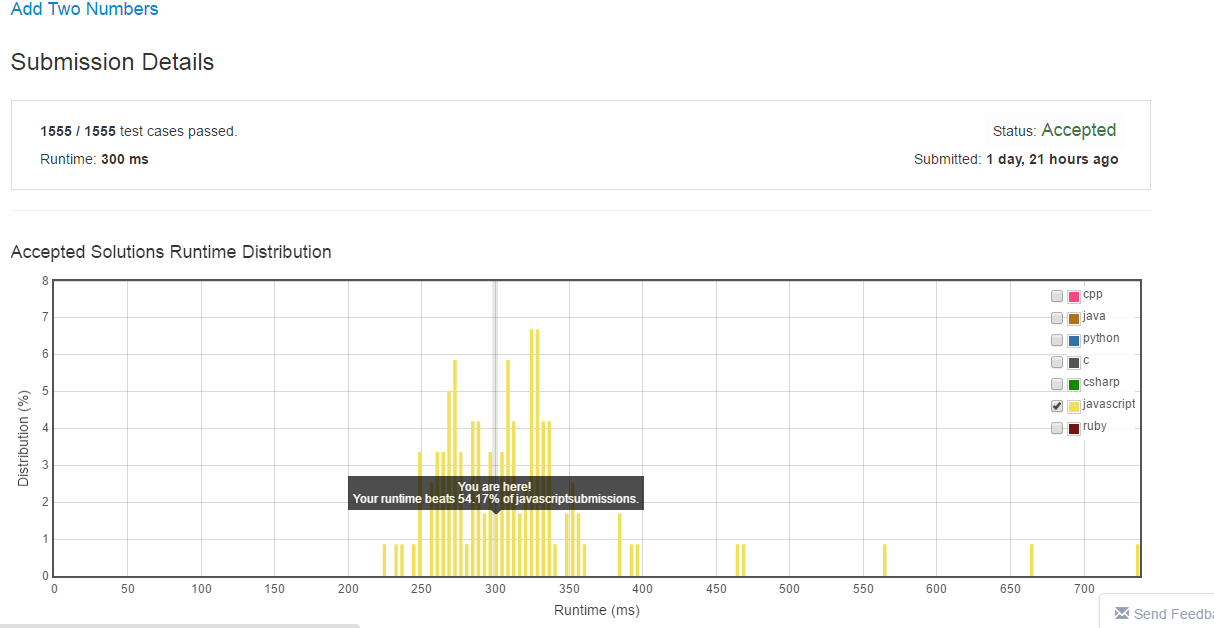Click the yellow bar near 565 ms
Viewport: 1214px width, 628px height.
point(885,560)
